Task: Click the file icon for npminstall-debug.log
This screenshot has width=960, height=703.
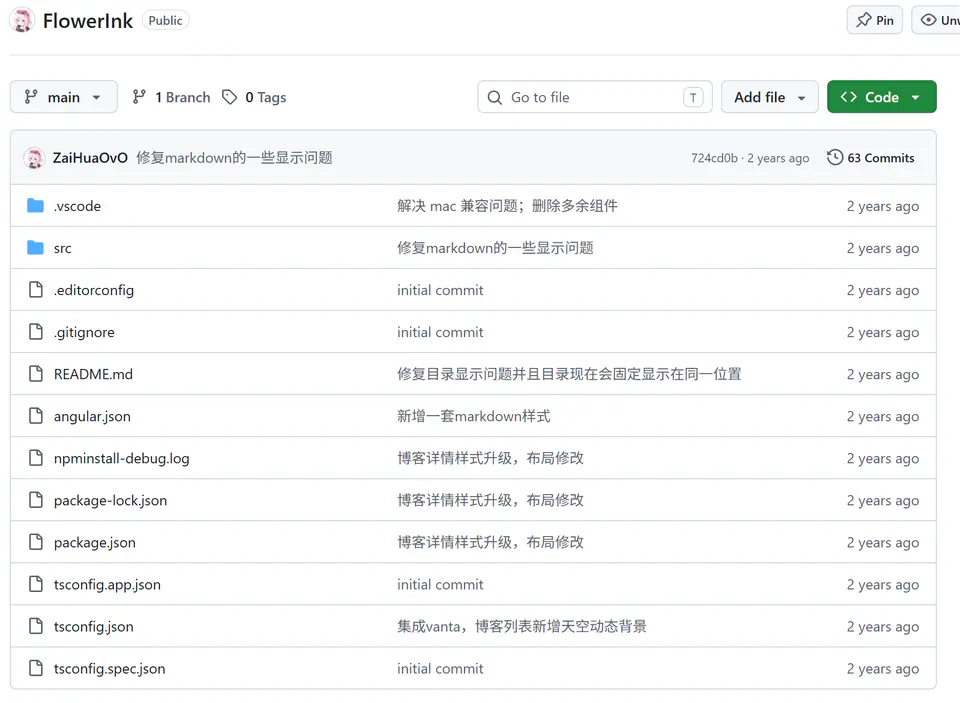Action: pos(36,458)
